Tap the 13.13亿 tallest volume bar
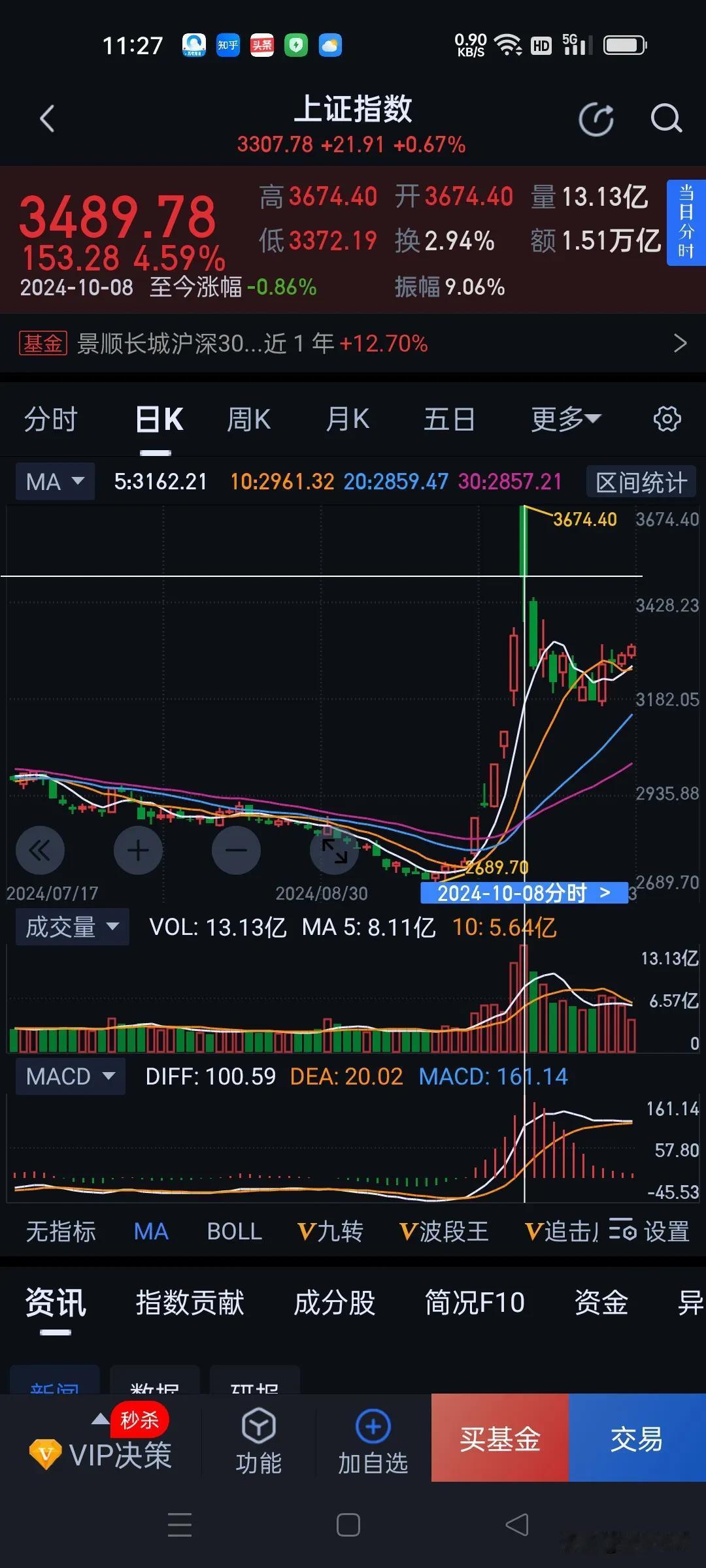The image size is (706, 1568). pos(524,998)
